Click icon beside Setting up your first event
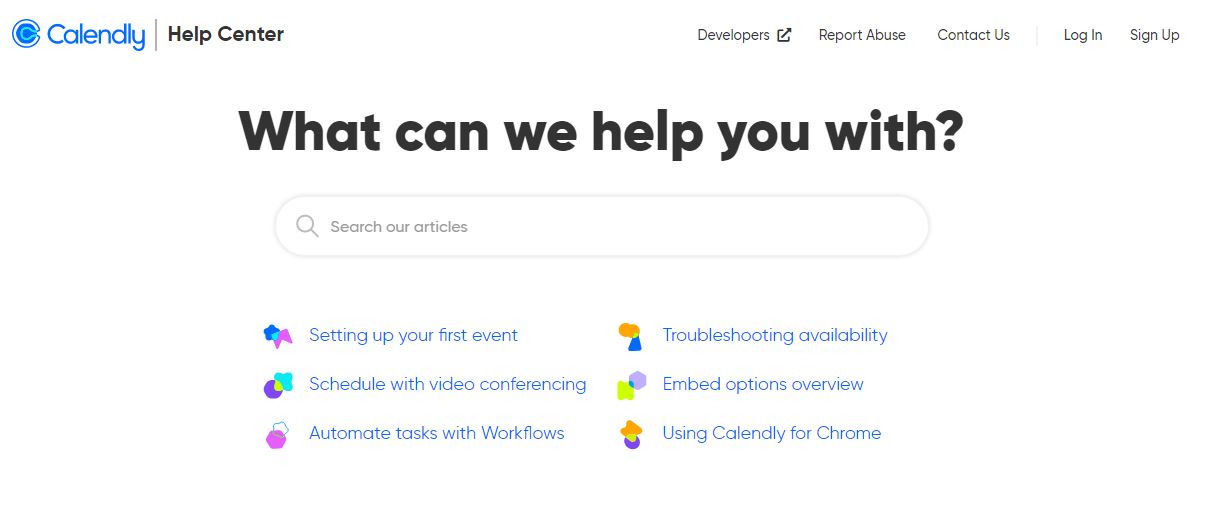The image size is (1205, 531). coord(278,336)
